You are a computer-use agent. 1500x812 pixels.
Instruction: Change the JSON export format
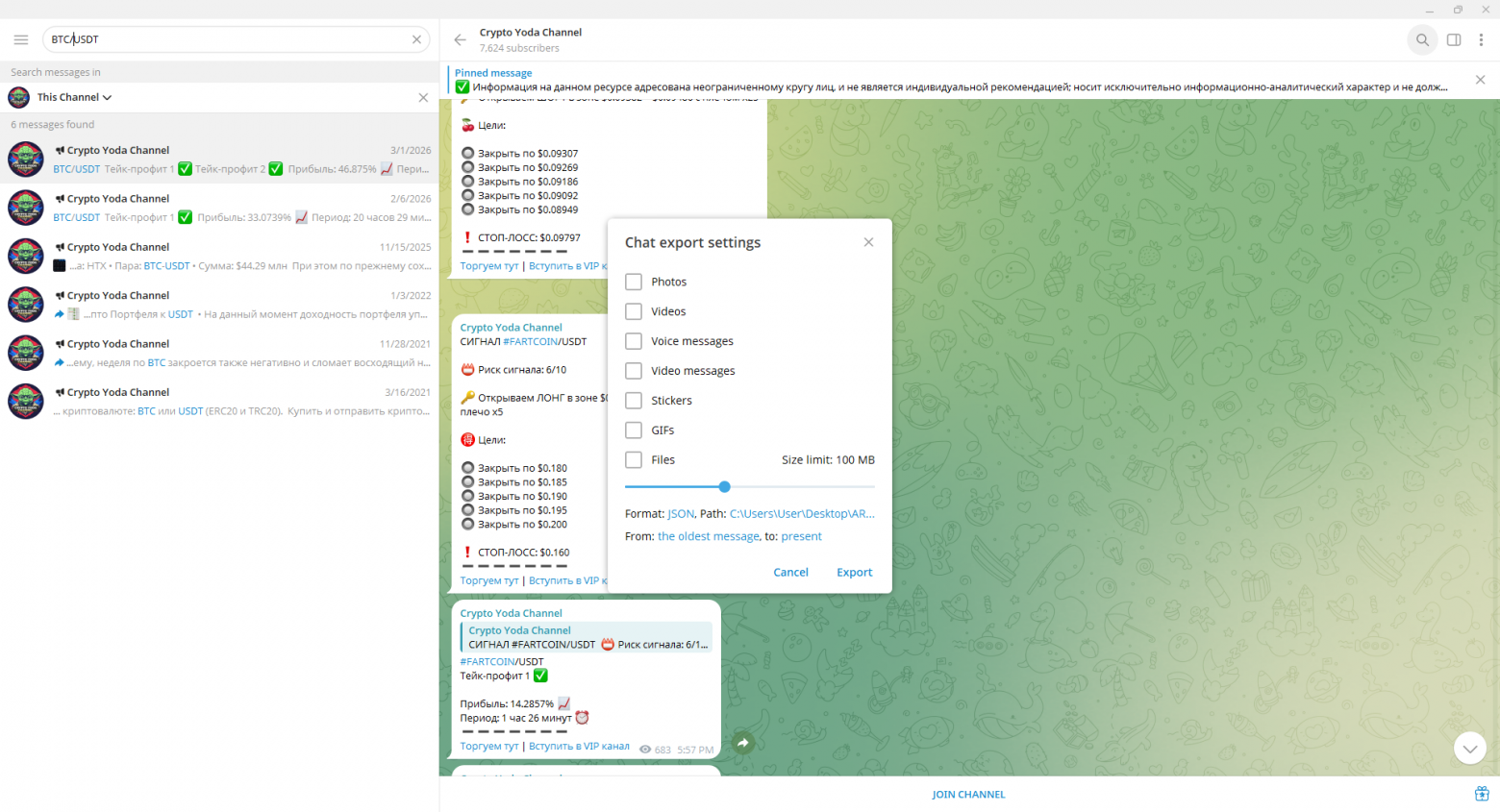tap(681, 513)
